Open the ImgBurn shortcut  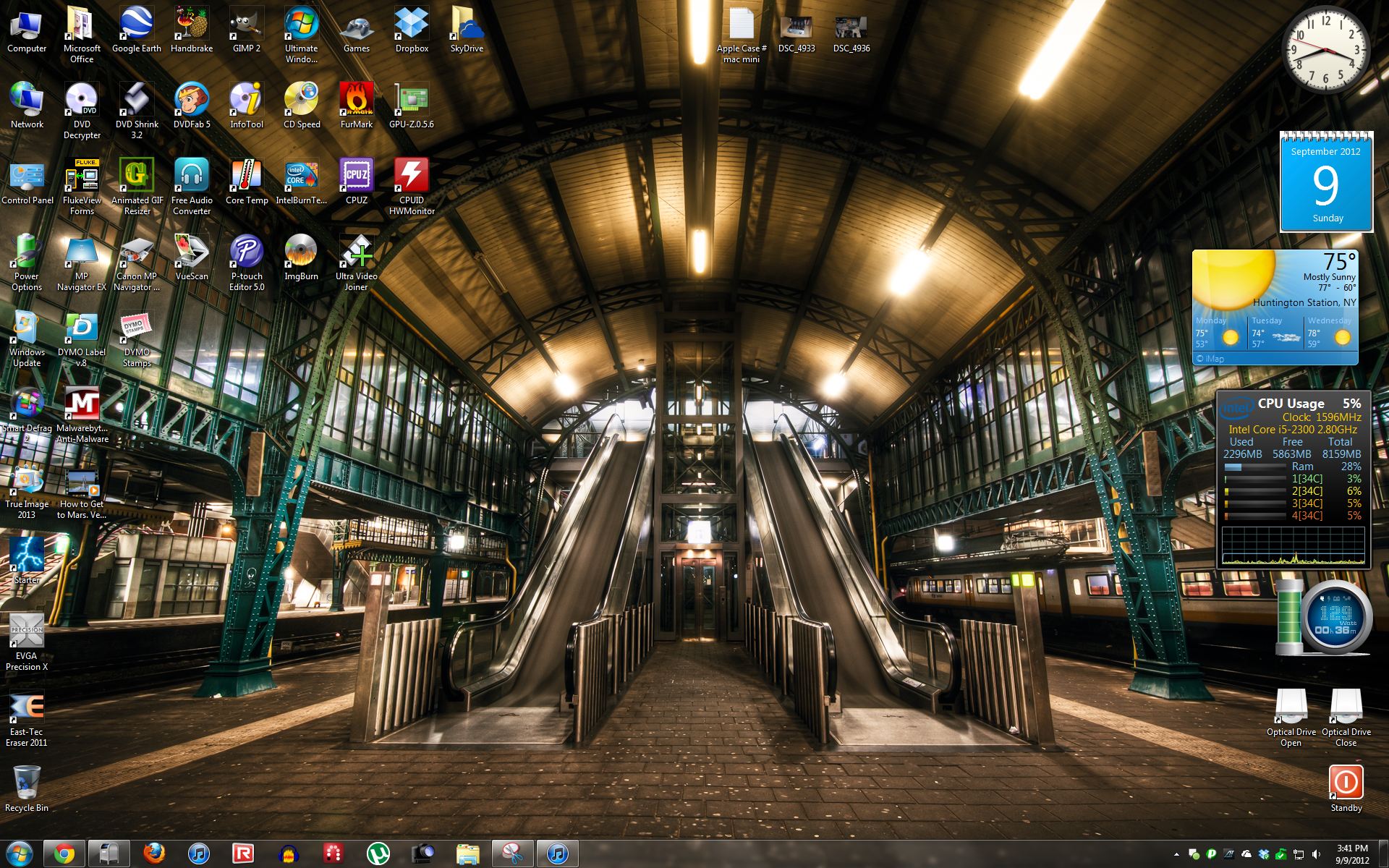point(302,258)
